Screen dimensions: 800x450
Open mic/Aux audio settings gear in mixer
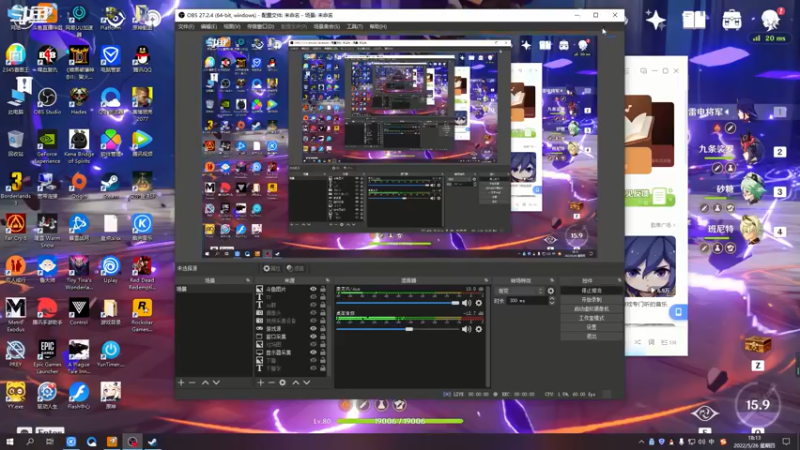coord(479,303)
